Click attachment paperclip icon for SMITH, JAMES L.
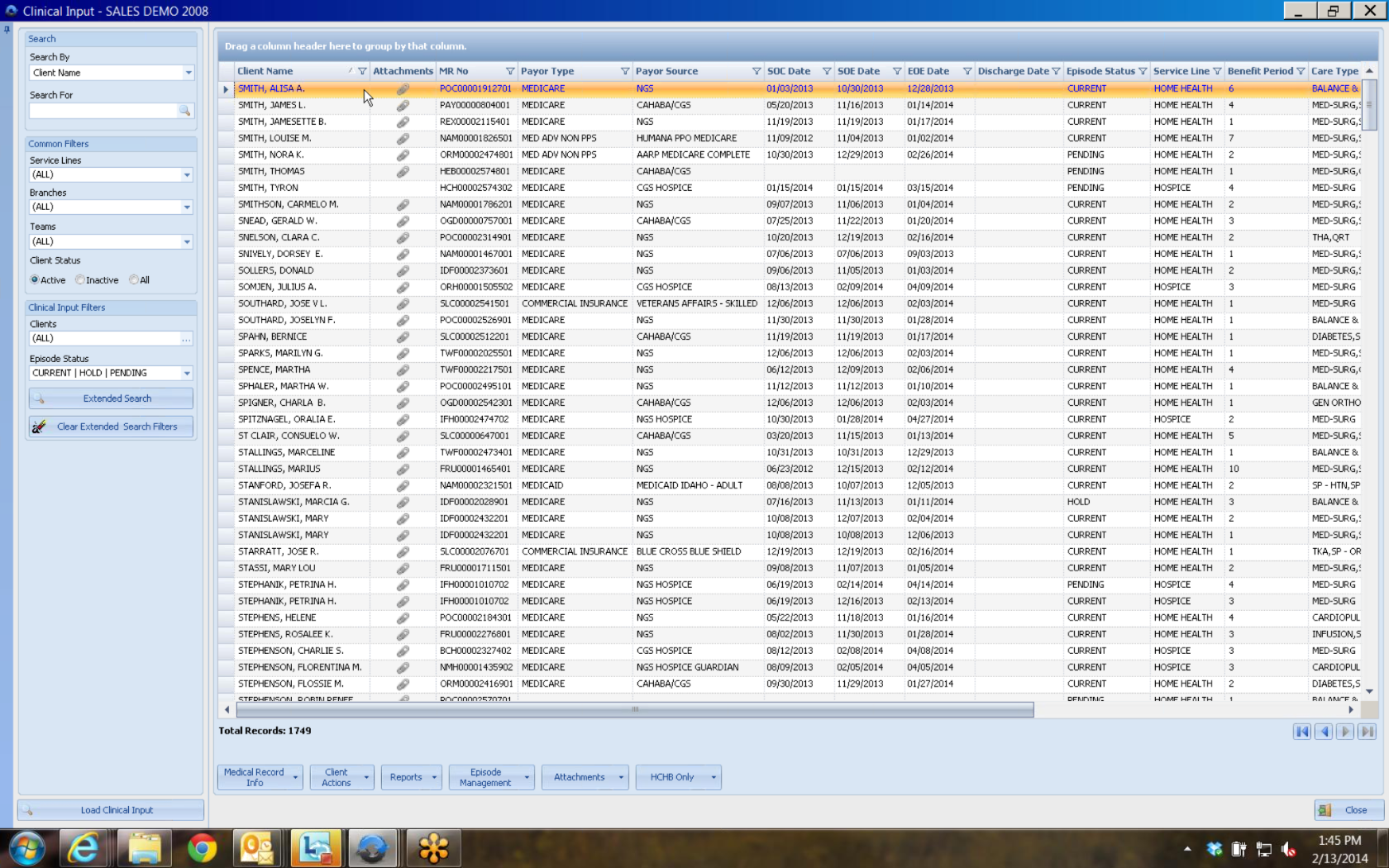The image size is (1389, 868). [x=403, y=106]
